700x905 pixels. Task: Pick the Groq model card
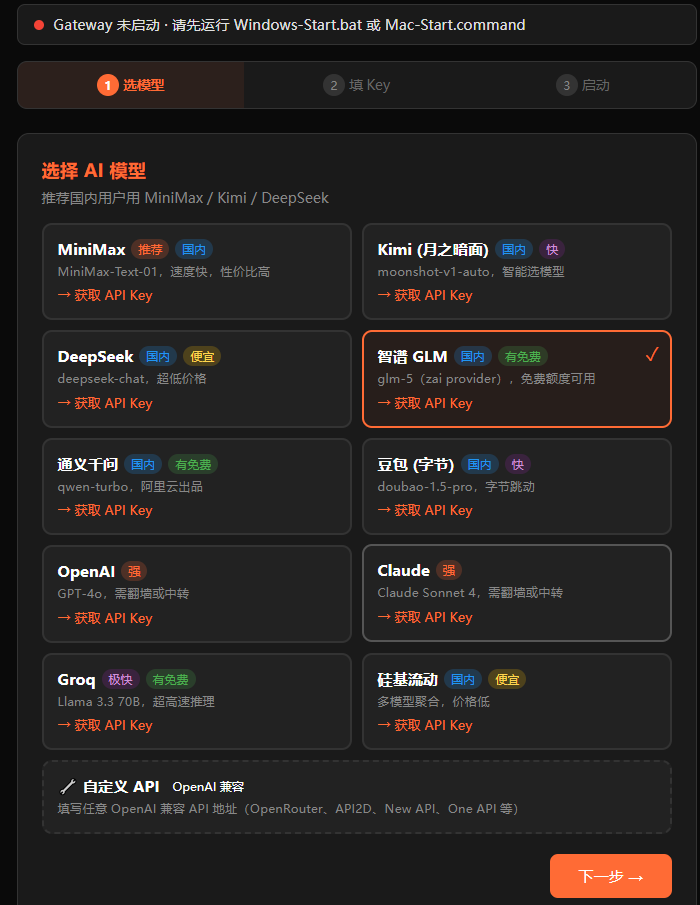pos(197,701)
